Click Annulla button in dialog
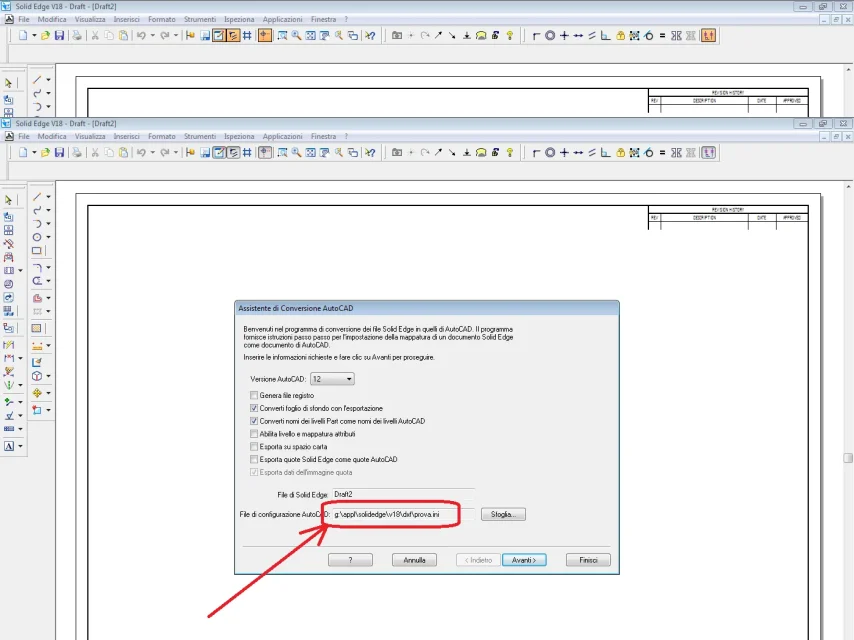Viewport: 854px width, 640px height. pyautogui.click(x=414, y=560)
